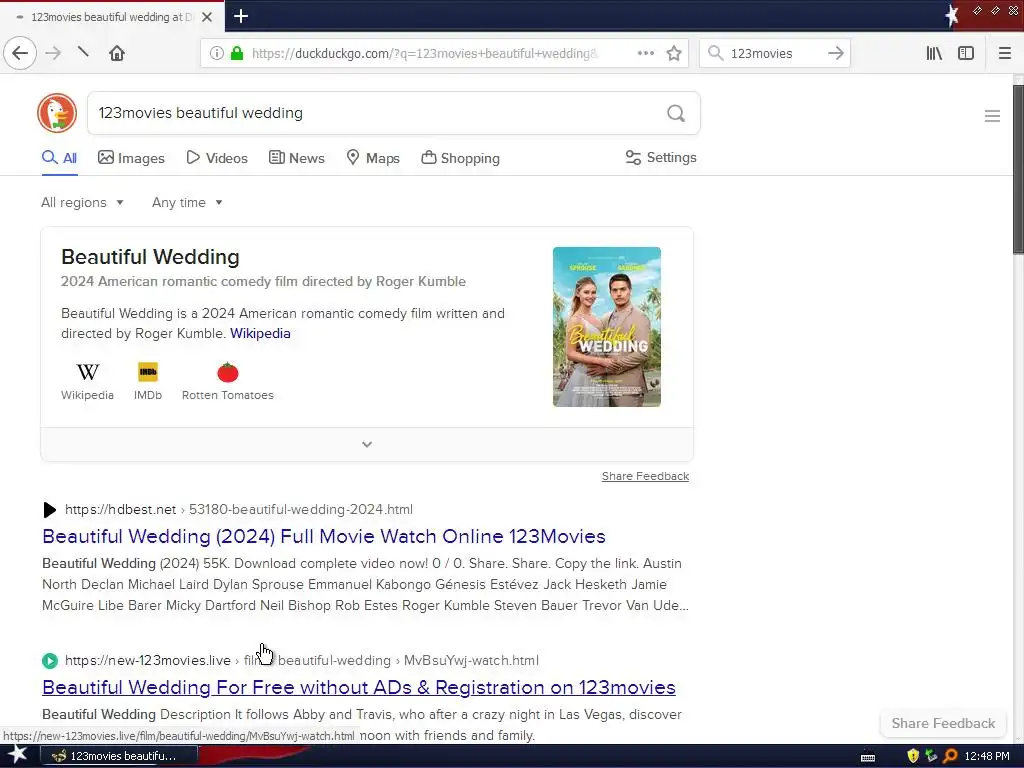Click the security shield tray icon
Image resolution: width=1024 pixels, height=768 pixels.
[x=913, y=756]
